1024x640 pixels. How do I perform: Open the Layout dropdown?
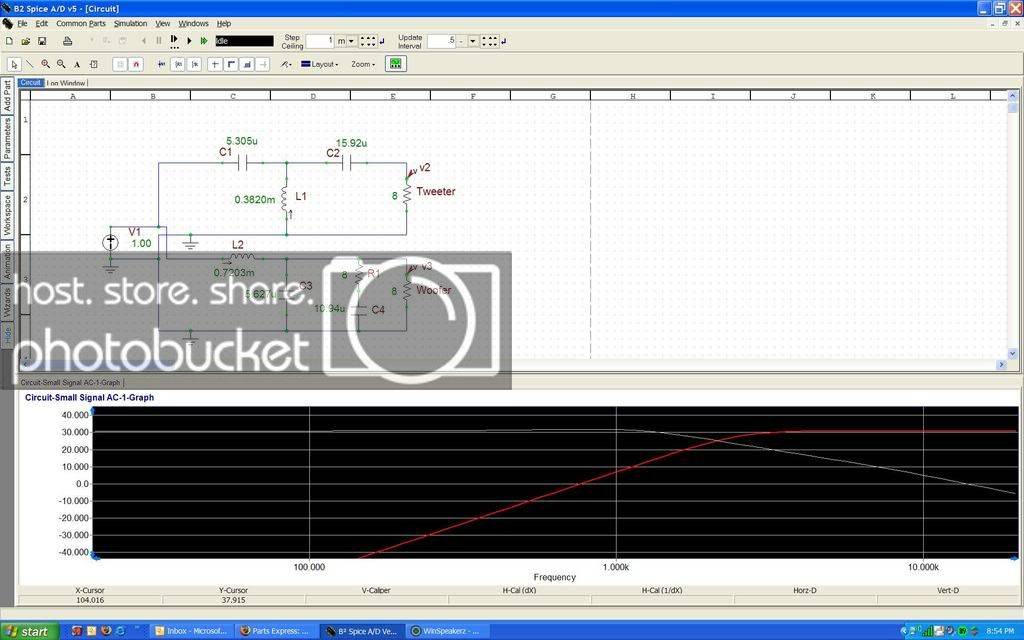pos(319,64)
